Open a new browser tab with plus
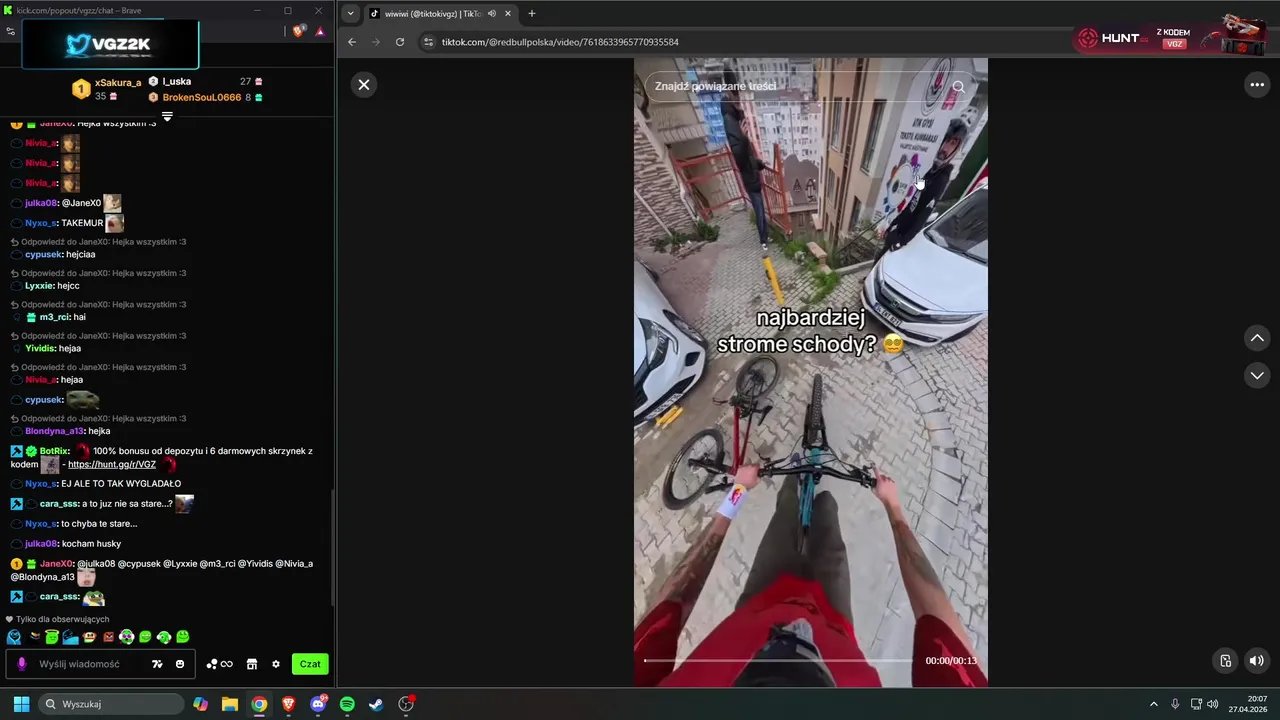1280x720 pixels. pos(532,13)
